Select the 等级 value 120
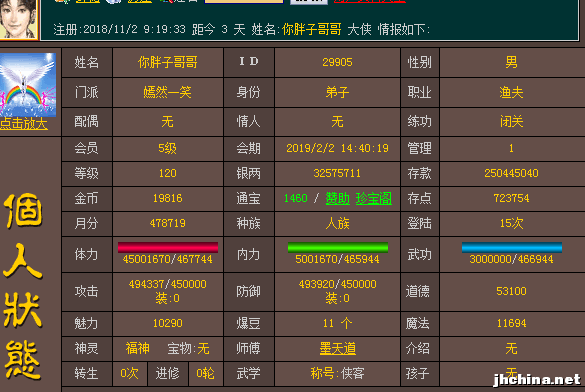 (x=168, y=173)
